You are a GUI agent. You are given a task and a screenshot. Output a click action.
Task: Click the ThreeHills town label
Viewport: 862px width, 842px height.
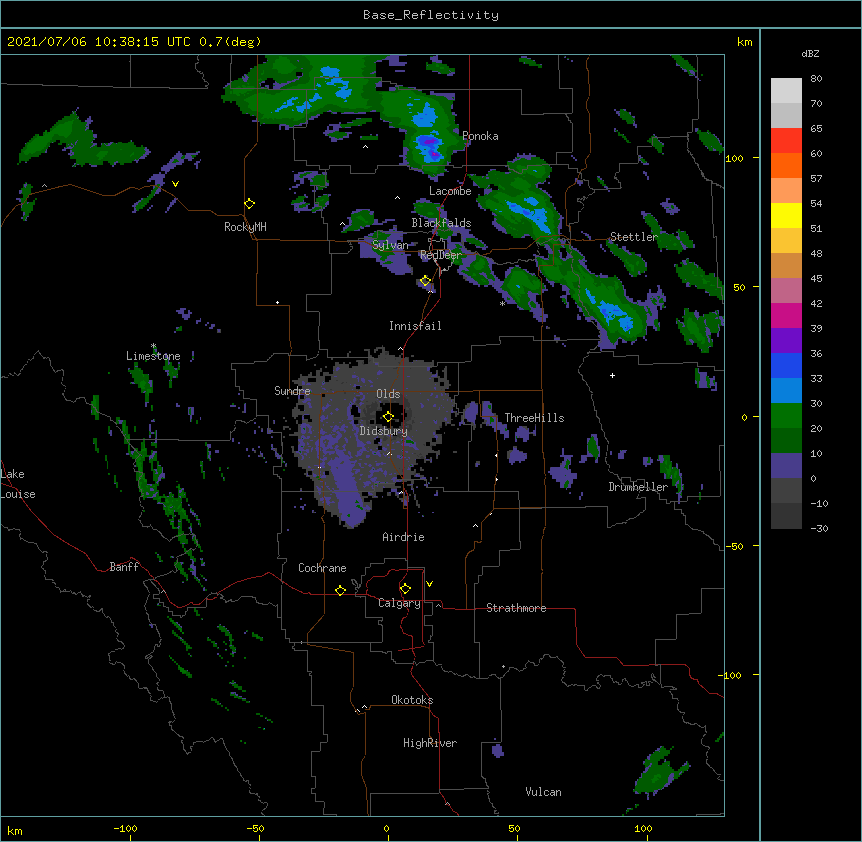[x=534, y=418]
